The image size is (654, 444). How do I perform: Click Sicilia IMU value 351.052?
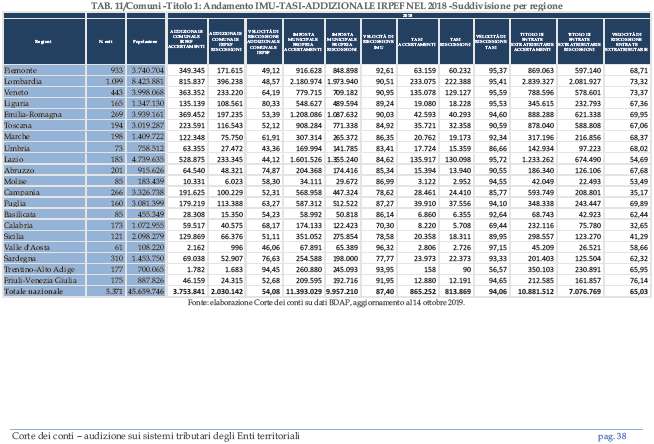pos(309,236)
